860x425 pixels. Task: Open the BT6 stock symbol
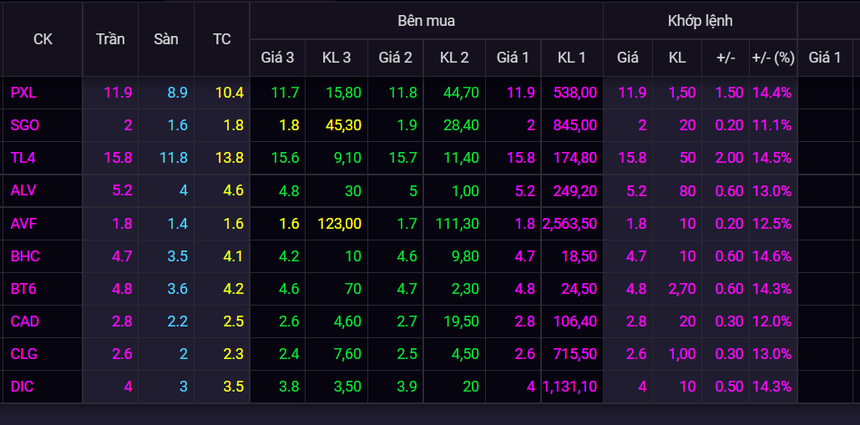[x=23, y=288]
